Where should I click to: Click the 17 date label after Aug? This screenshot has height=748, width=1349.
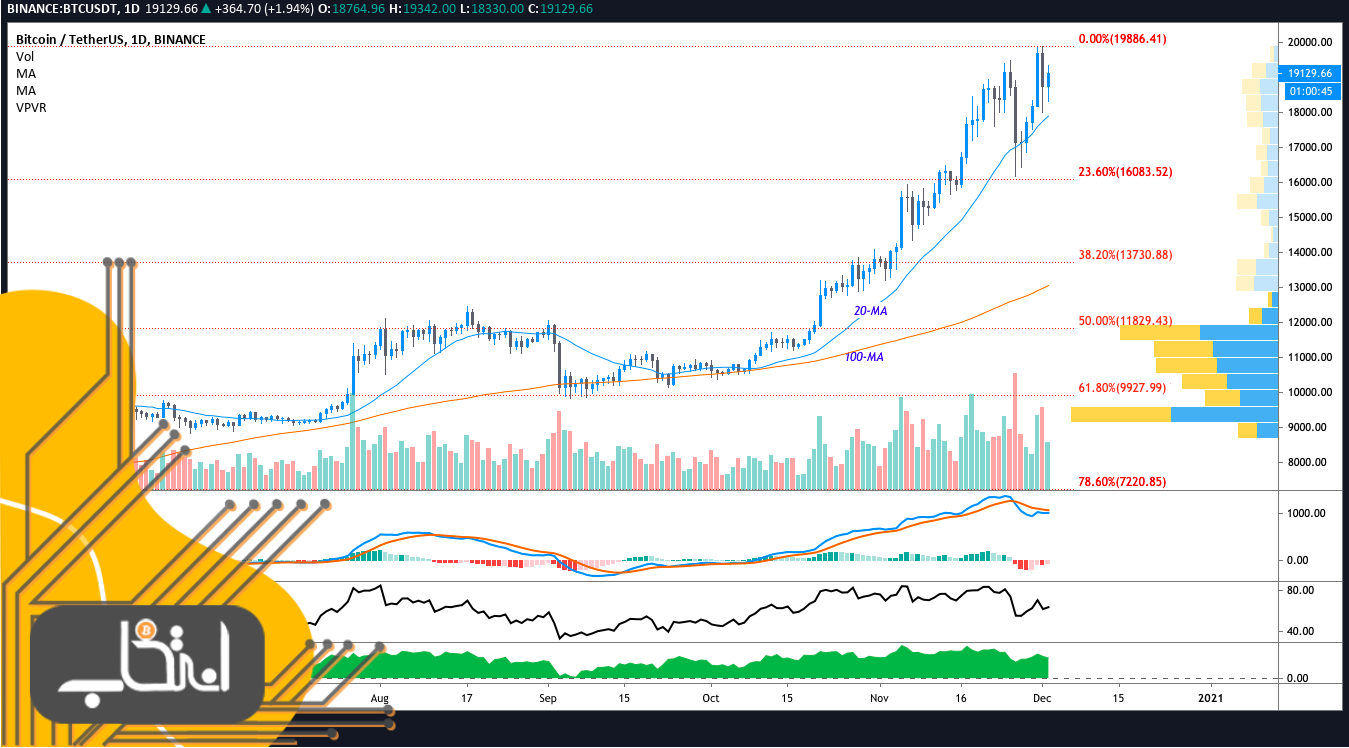466,697
